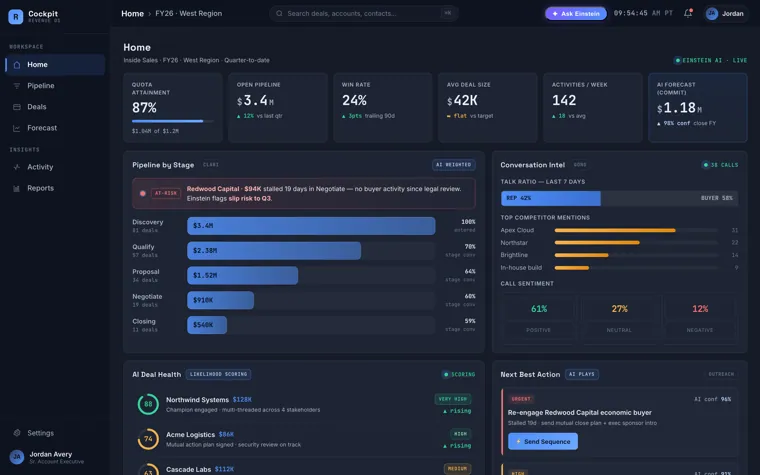Click the Northstar competitor row

[x=619, y=243]
